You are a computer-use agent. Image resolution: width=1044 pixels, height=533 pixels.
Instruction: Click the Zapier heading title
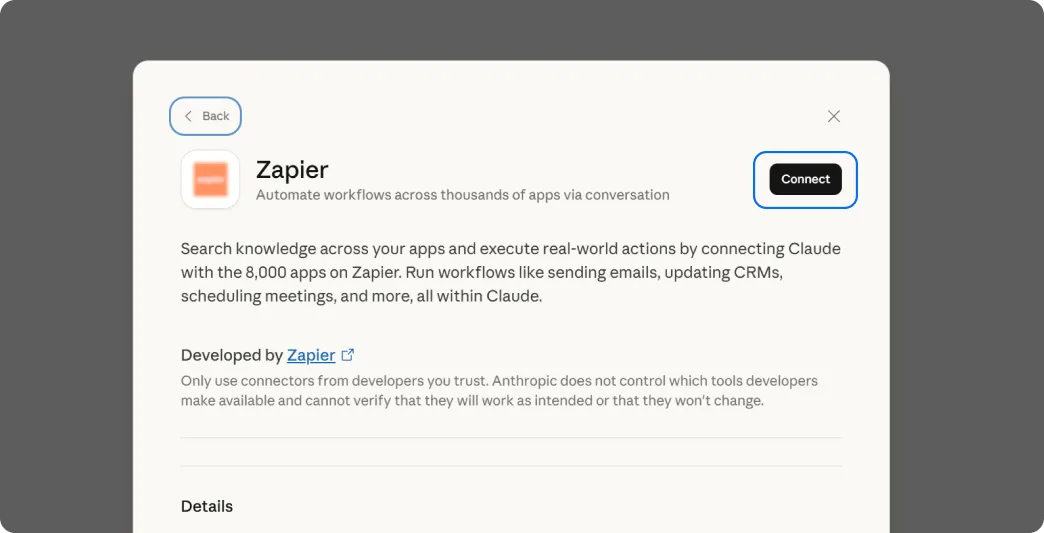click(292, 169)
